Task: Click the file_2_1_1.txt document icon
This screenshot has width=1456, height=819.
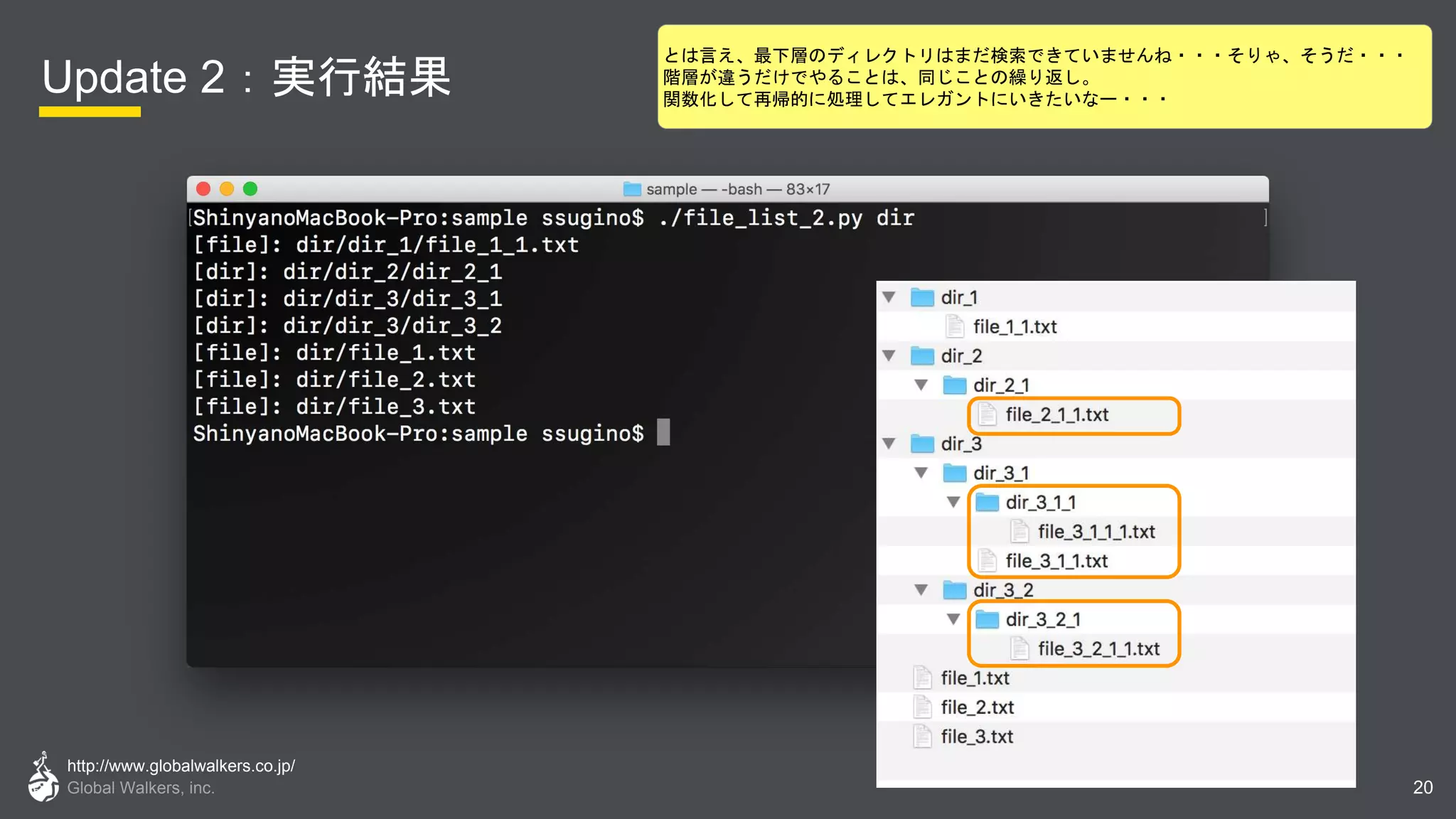Action: pyautogui.click(x=987, y=414)
